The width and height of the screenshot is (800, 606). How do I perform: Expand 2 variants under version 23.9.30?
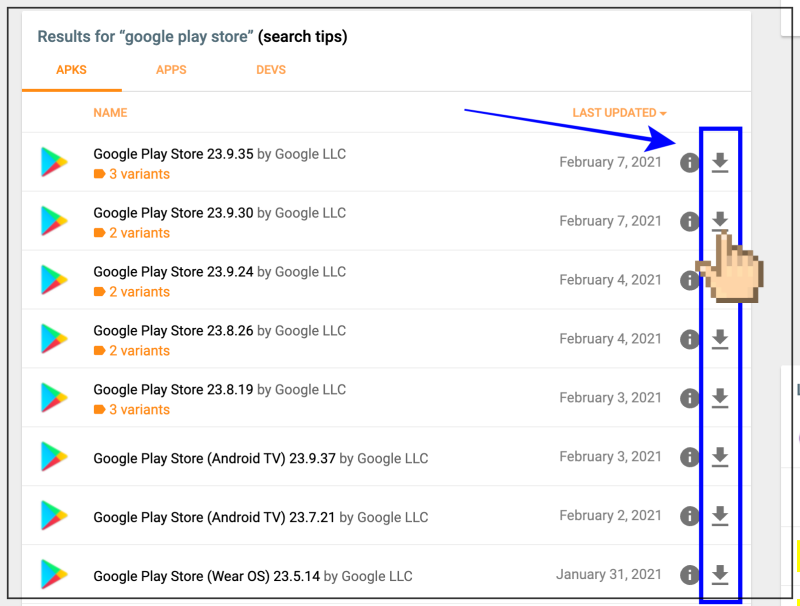(x=132, y=233)
